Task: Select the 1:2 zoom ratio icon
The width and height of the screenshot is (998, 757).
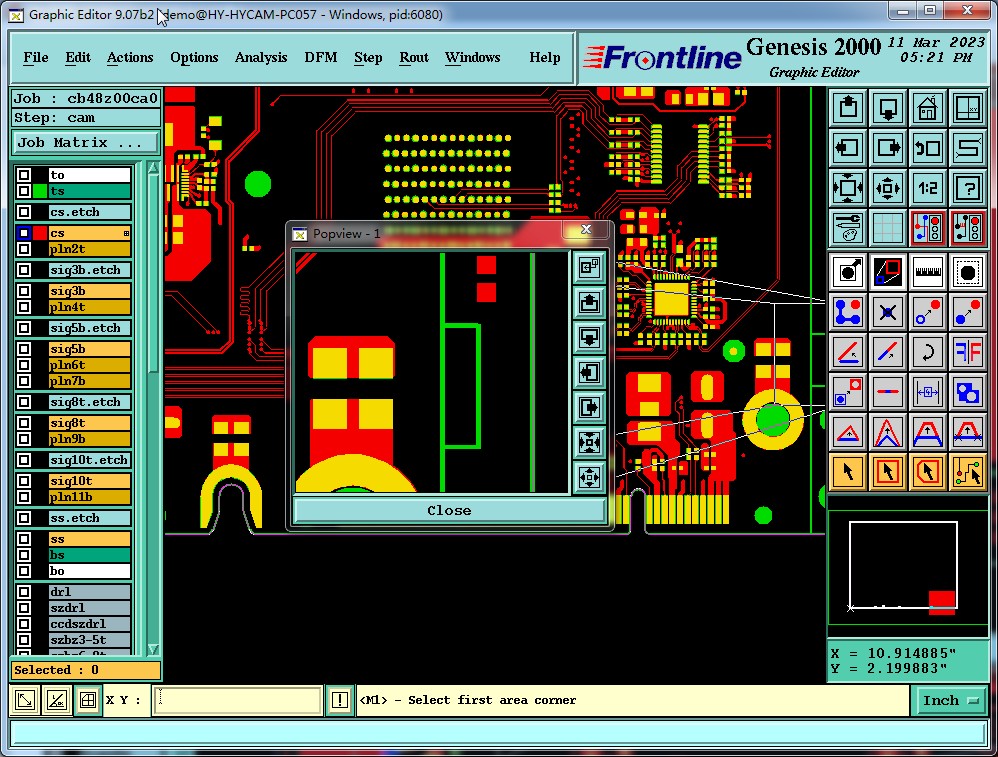Action: [x=927, y=188]
